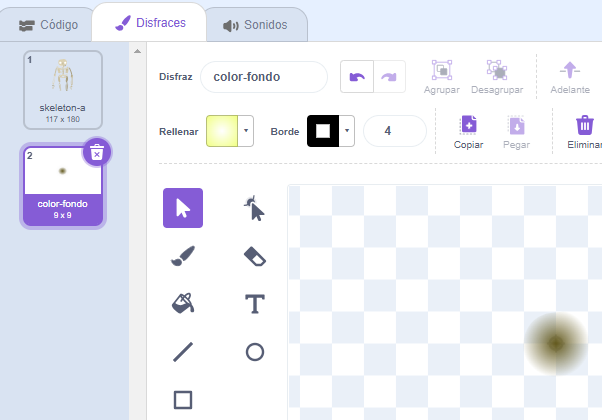Select the Fill bucket tool
This screenshot has width=602, height=420.
pyautogui.click(x=183, y=303)
